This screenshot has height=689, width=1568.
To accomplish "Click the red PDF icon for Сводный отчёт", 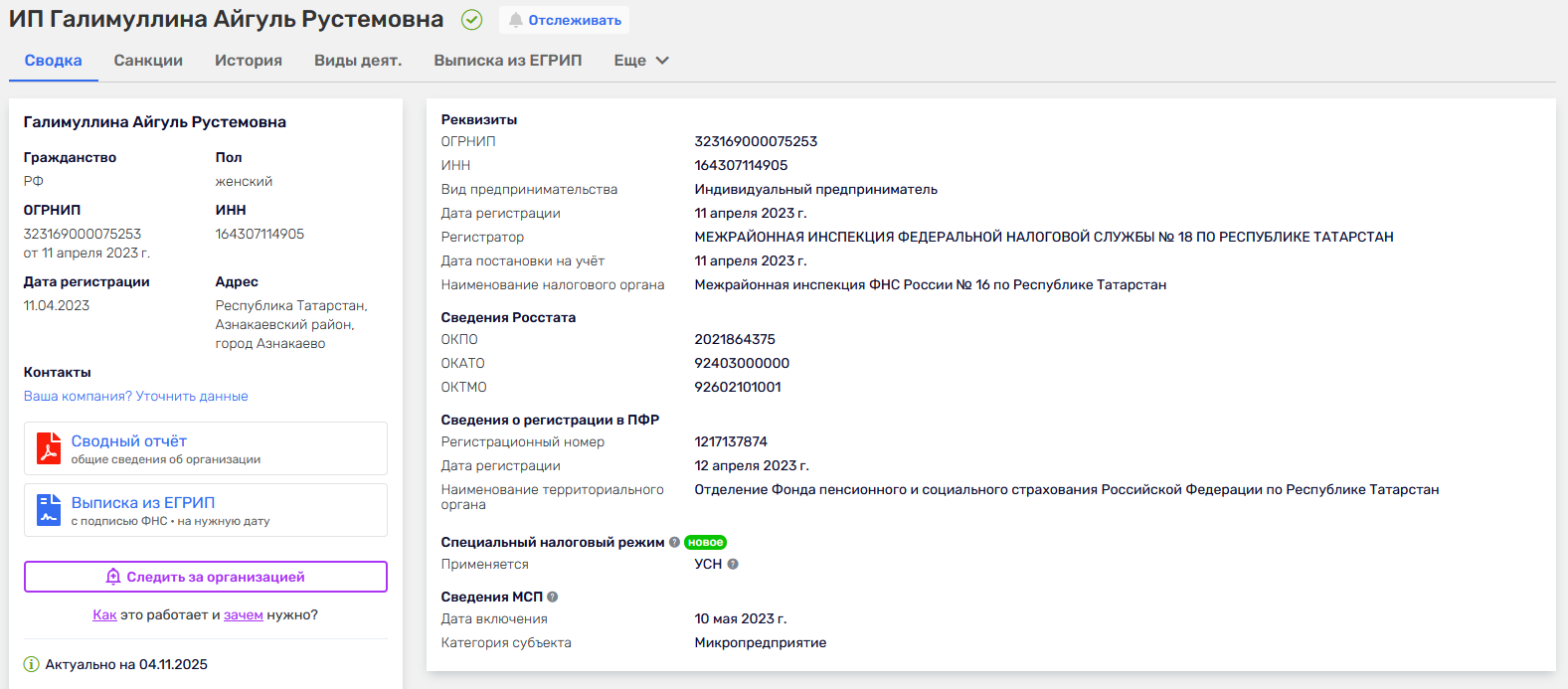I will [49, 448].
